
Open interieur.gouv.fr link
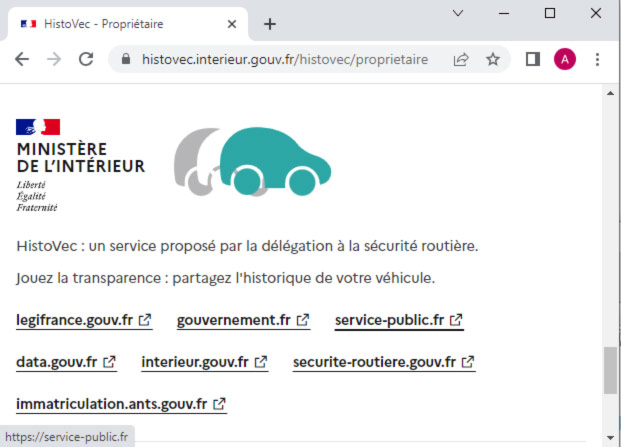point(205,362)
